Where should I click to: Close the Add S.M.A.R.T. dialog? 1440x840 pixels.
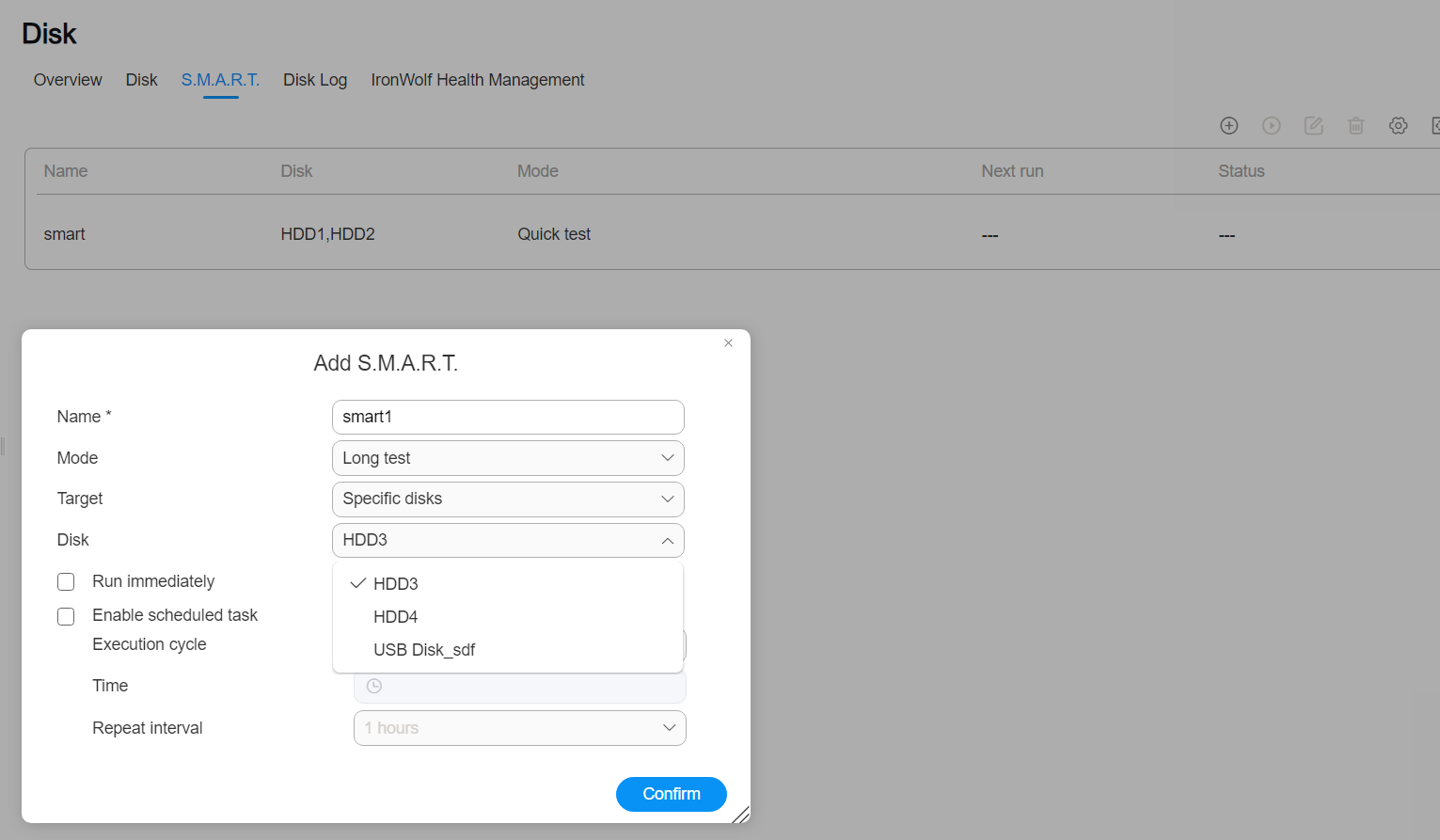pos(728,343)
